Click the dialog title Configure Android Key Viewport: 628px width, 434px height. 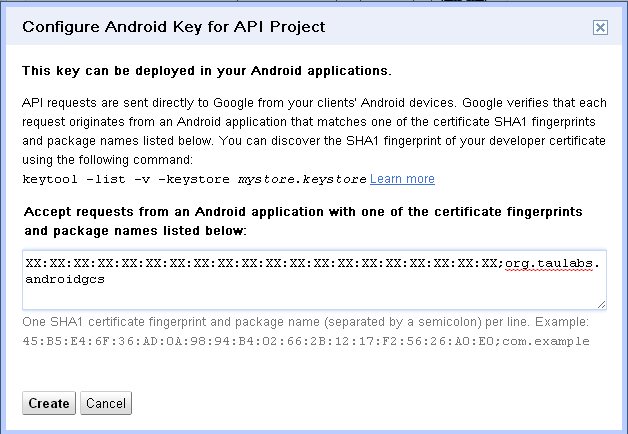click(x=173, y=27)
